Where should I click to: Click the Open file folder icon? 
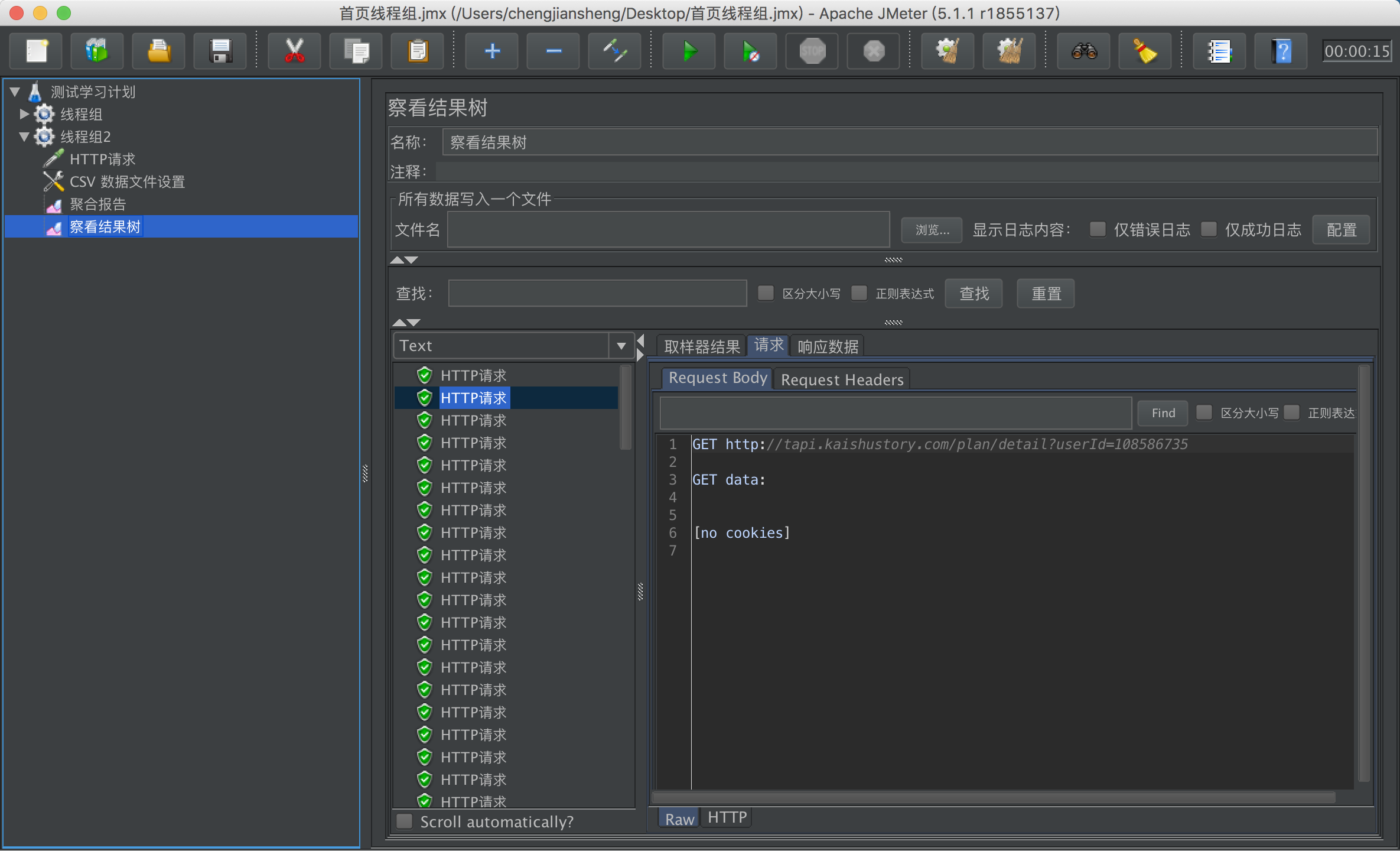pyautogui.click(x=159, y=51)
